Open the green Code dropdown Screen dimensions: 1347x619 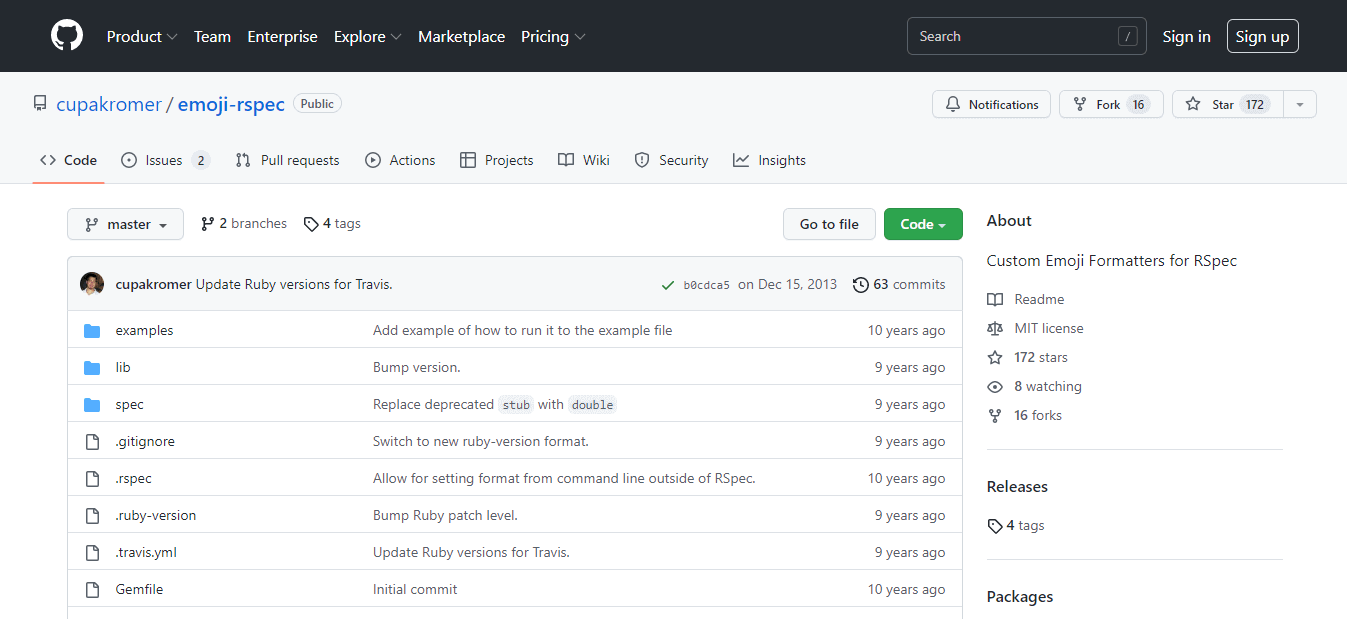(922, 224)
